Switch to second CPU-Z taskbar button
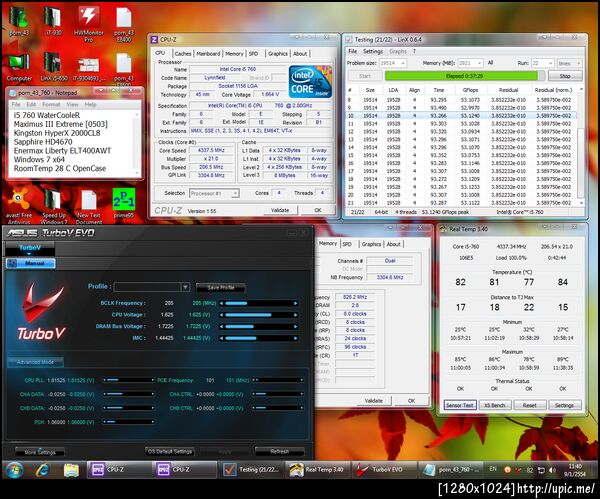The height and width of the screenshot is (499, 600). point(185,470)
